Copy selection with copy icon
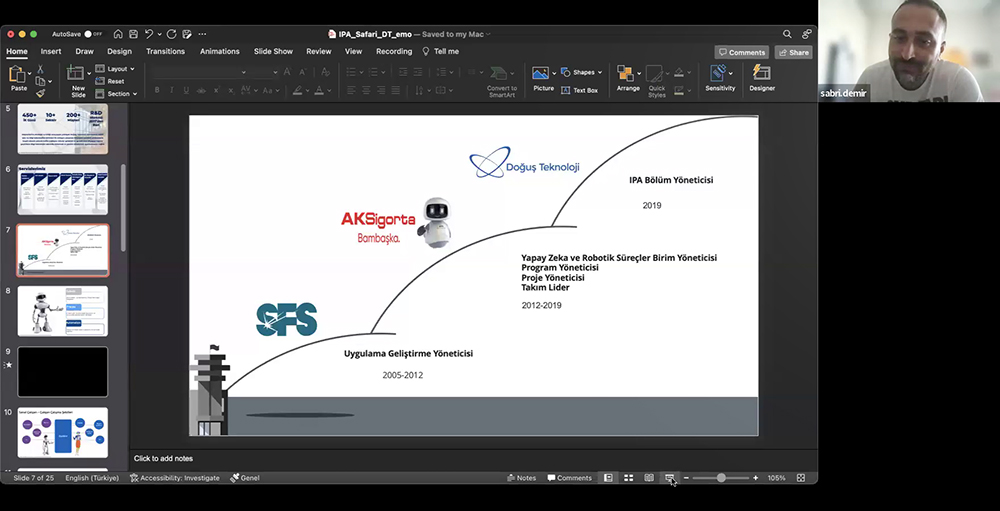This screenshot has height=511, width=1000. click(x=40, y=82)
